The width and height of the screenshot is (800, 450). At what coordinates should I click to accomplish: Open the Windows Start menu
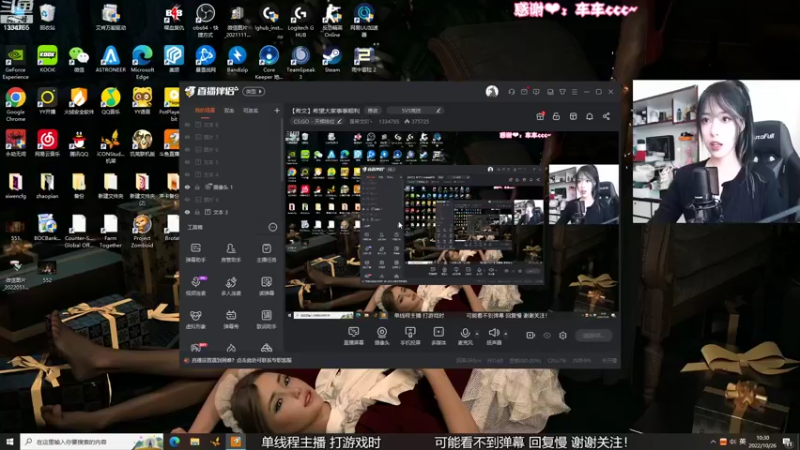(9, 442)
